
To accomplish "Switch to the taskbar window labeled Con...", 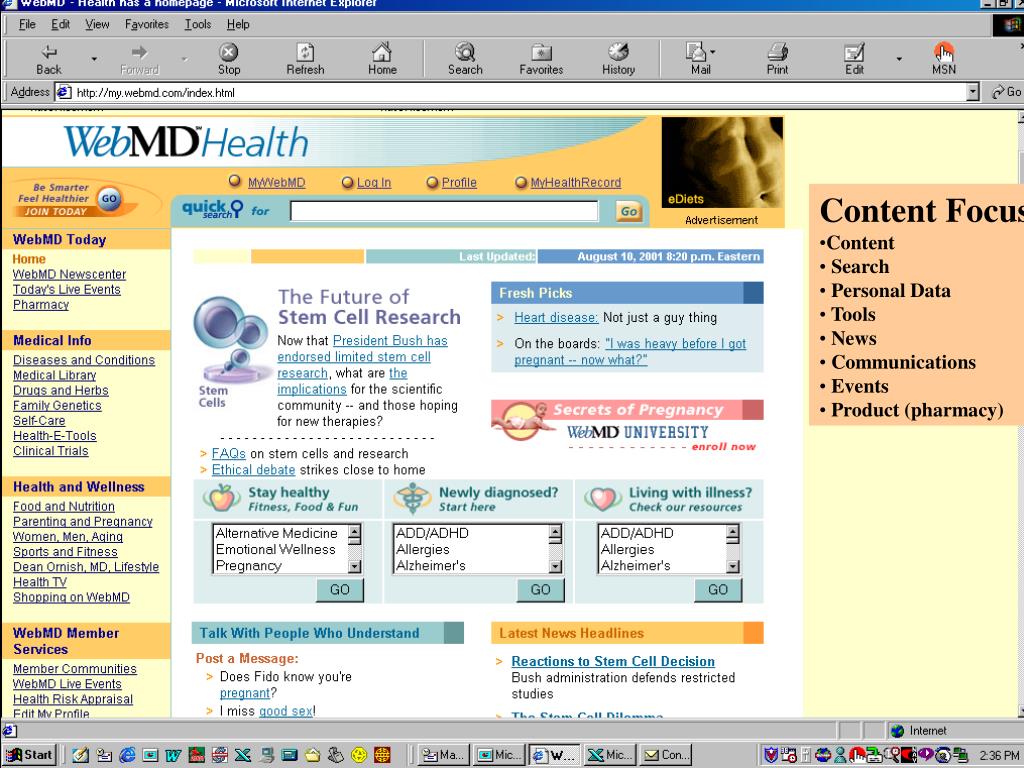I will coord(666,755).
